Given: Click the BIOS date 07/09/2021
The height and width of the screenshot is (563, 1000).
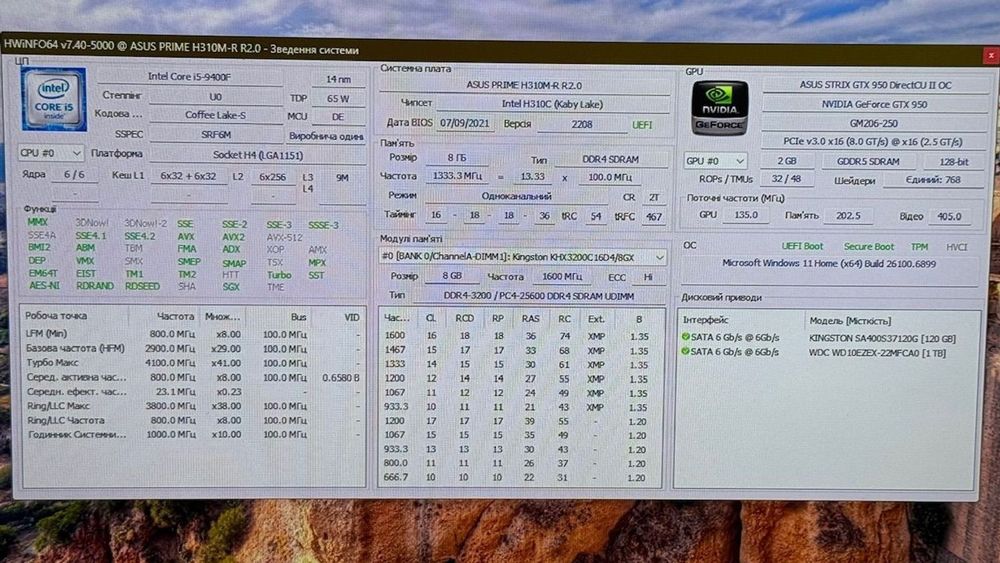Looking at the screenshot, I should [464, 124].
